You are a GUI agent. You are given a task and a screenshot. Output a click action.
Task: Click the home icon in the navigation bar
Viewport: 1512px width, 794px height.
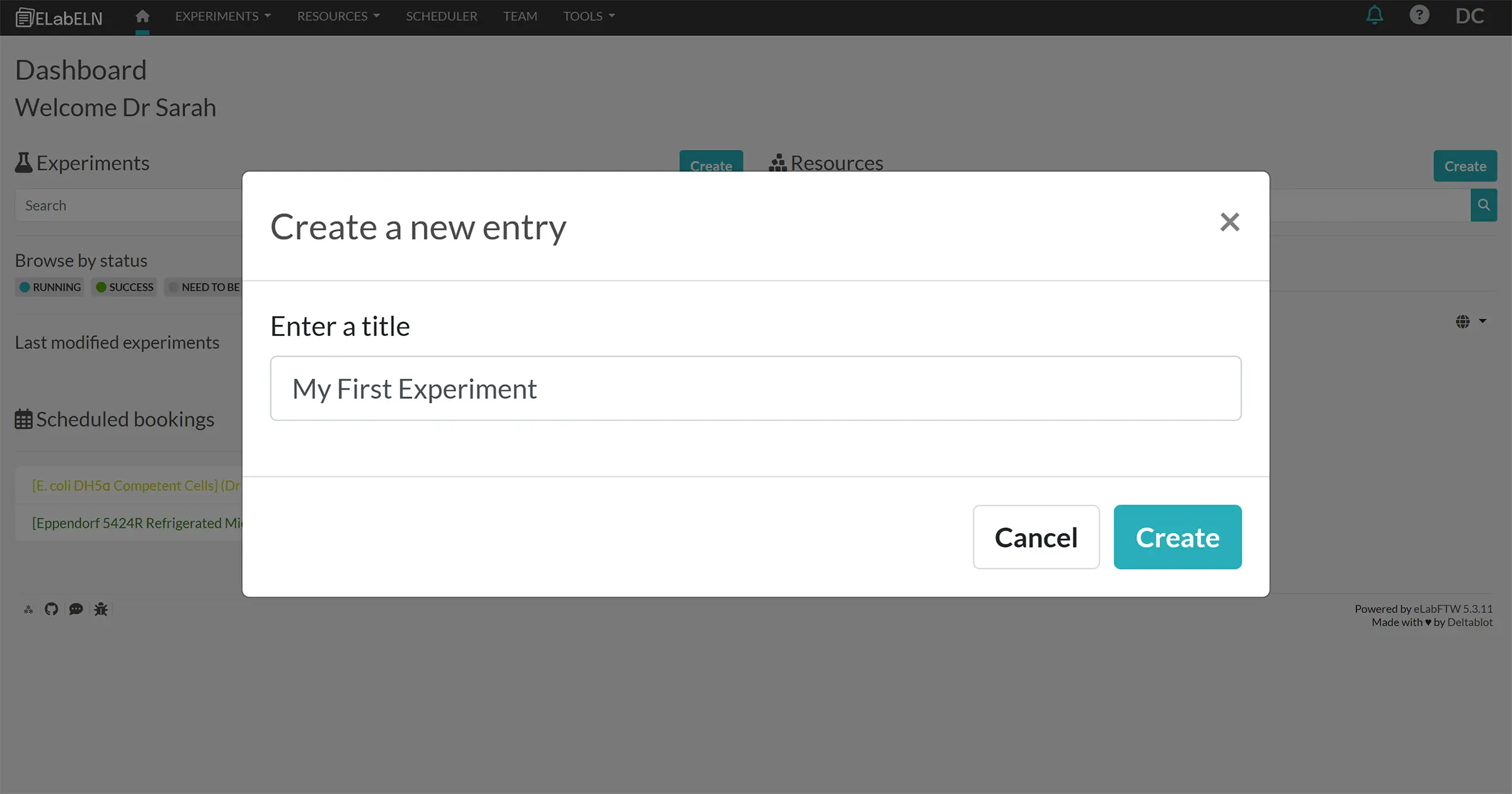[142, 16]
